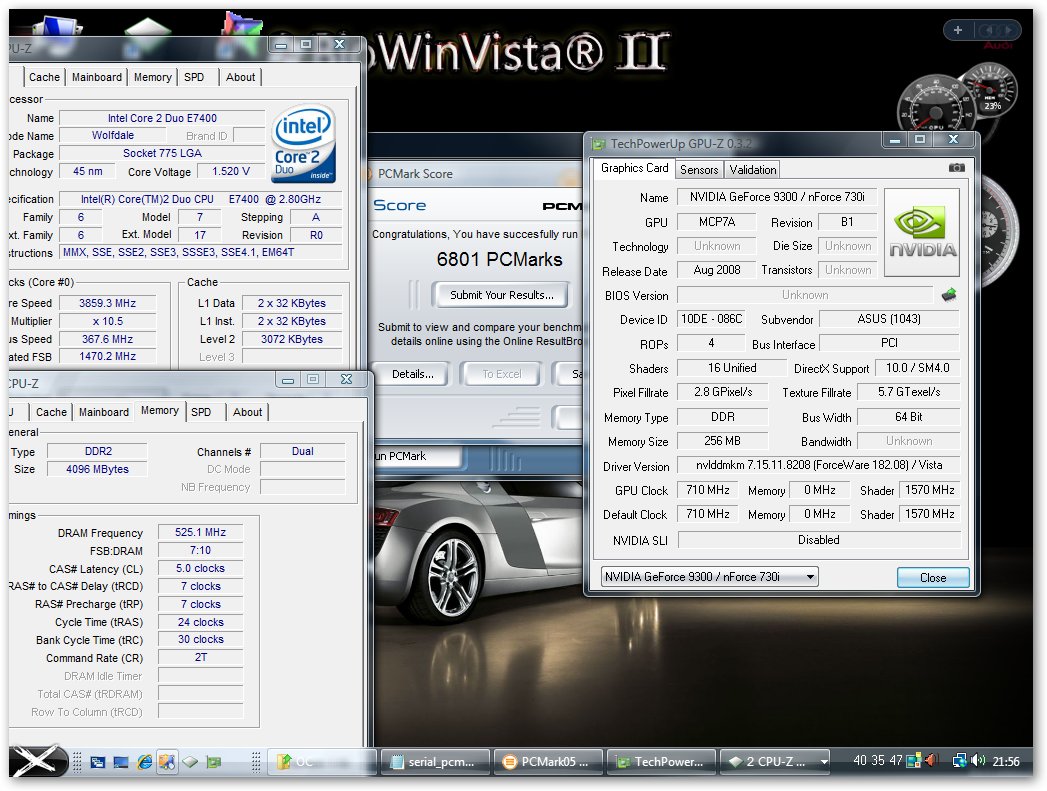Open Mainboard tab in upper CPU-Z window
Screen dimensions: 1047x791
(x=97, y=77)
